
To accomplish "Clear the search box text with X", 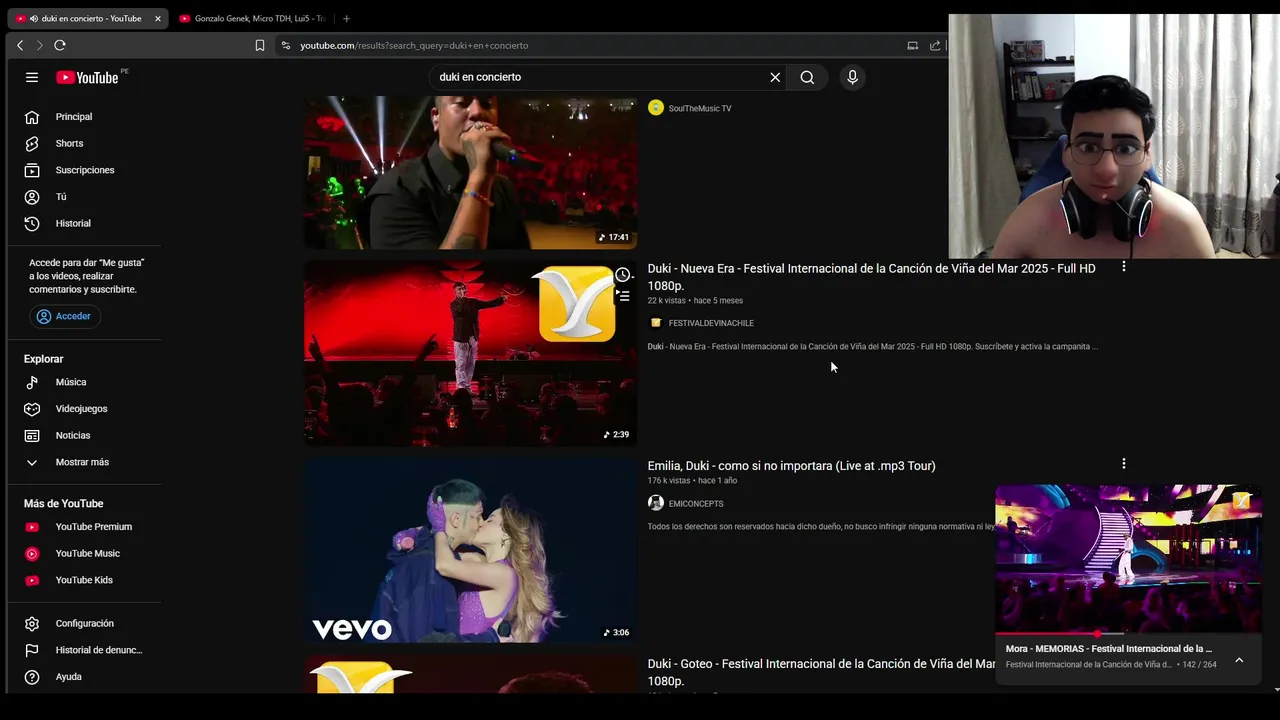I will pyautogui.click(x=775, y=77).
